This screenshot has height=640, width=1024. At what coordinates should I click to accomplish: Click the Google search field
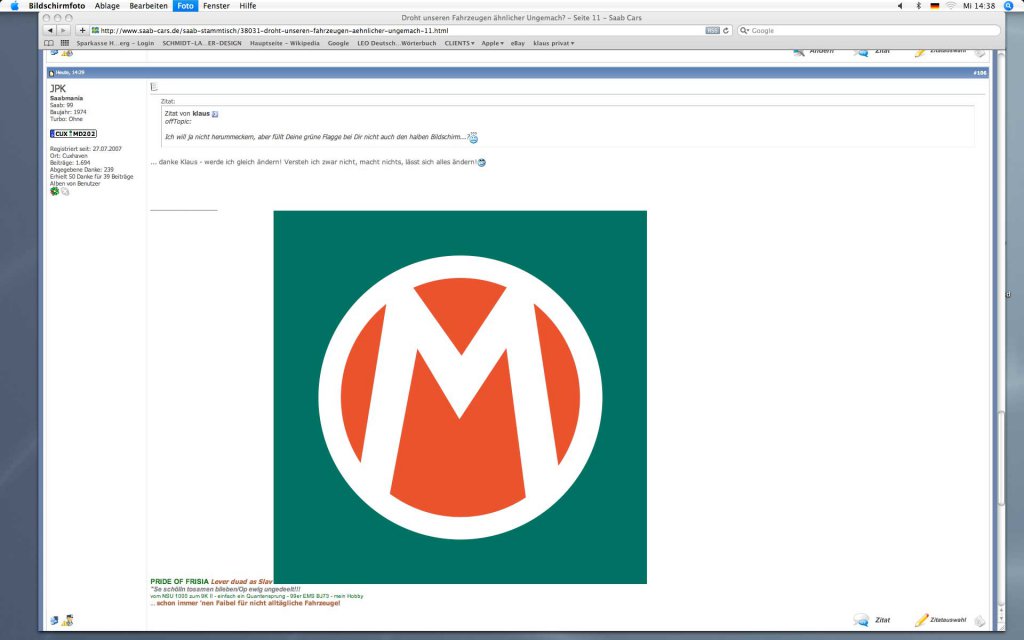[x=869, y=31]
